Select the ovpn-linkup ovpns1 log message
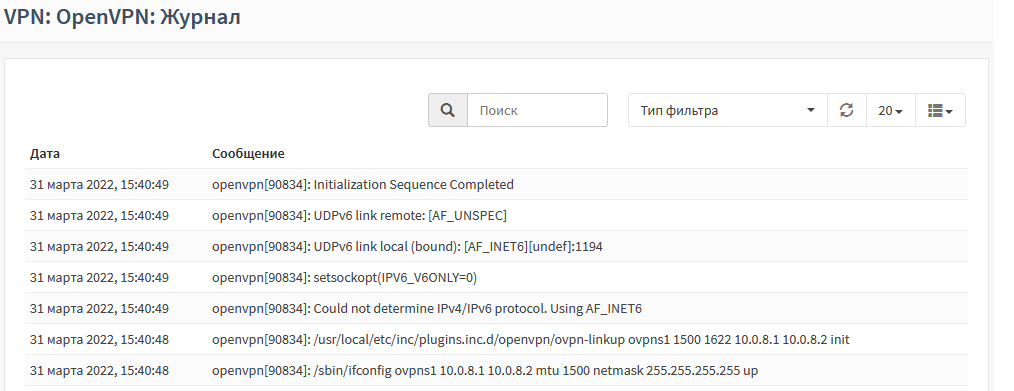 (x=531, y=340)
